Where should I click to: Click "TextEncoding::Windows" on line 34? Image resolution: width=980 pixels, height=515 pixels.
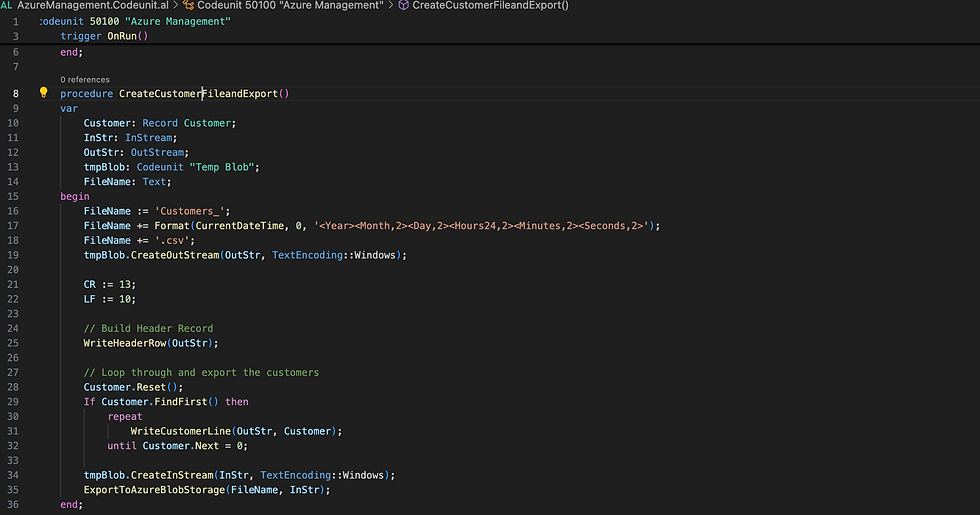[x=322, y=476]
